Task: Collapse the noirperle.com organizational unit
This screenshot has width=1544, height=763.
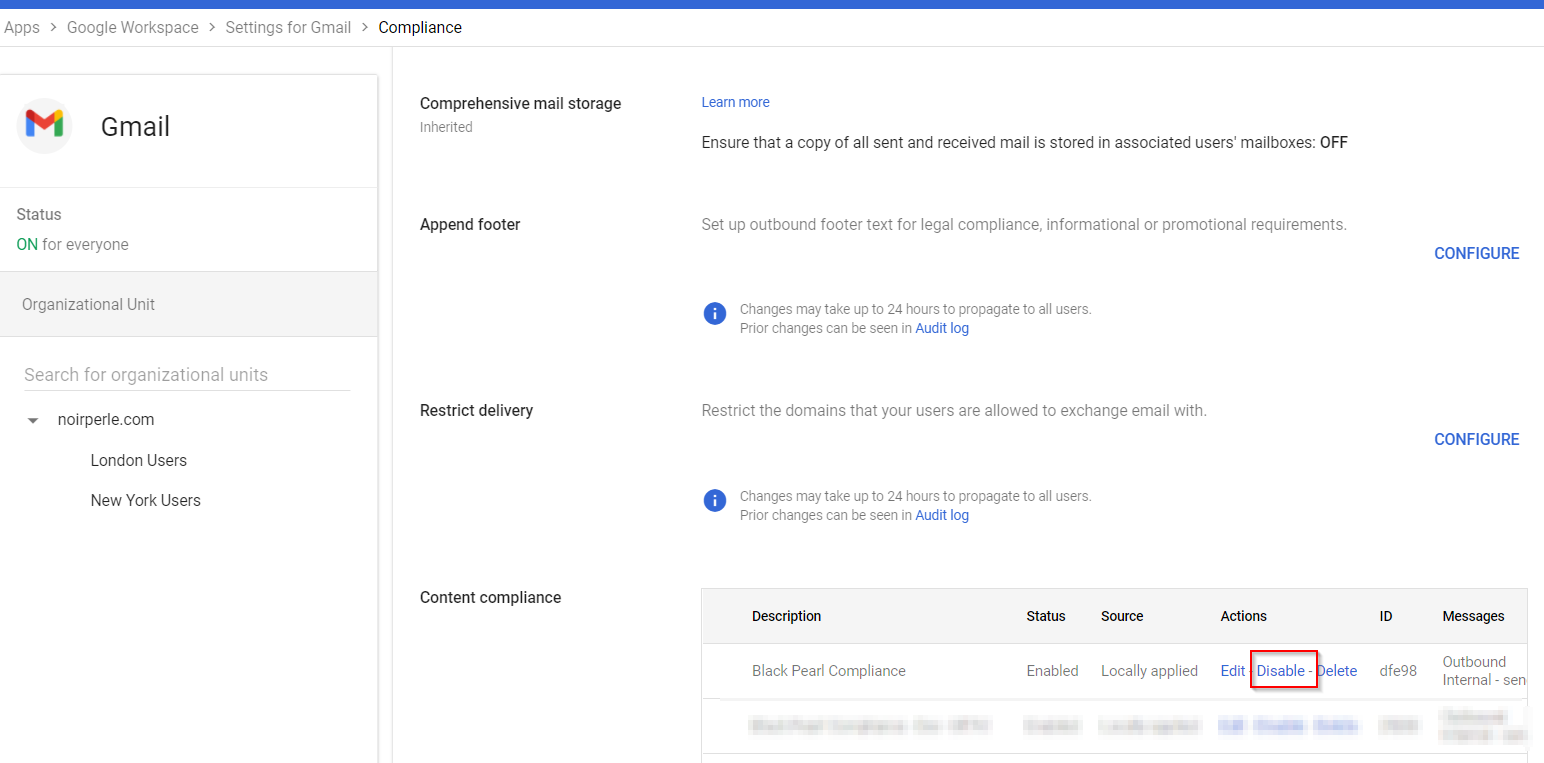Action: pyautogui.click(x=33, y=421)
